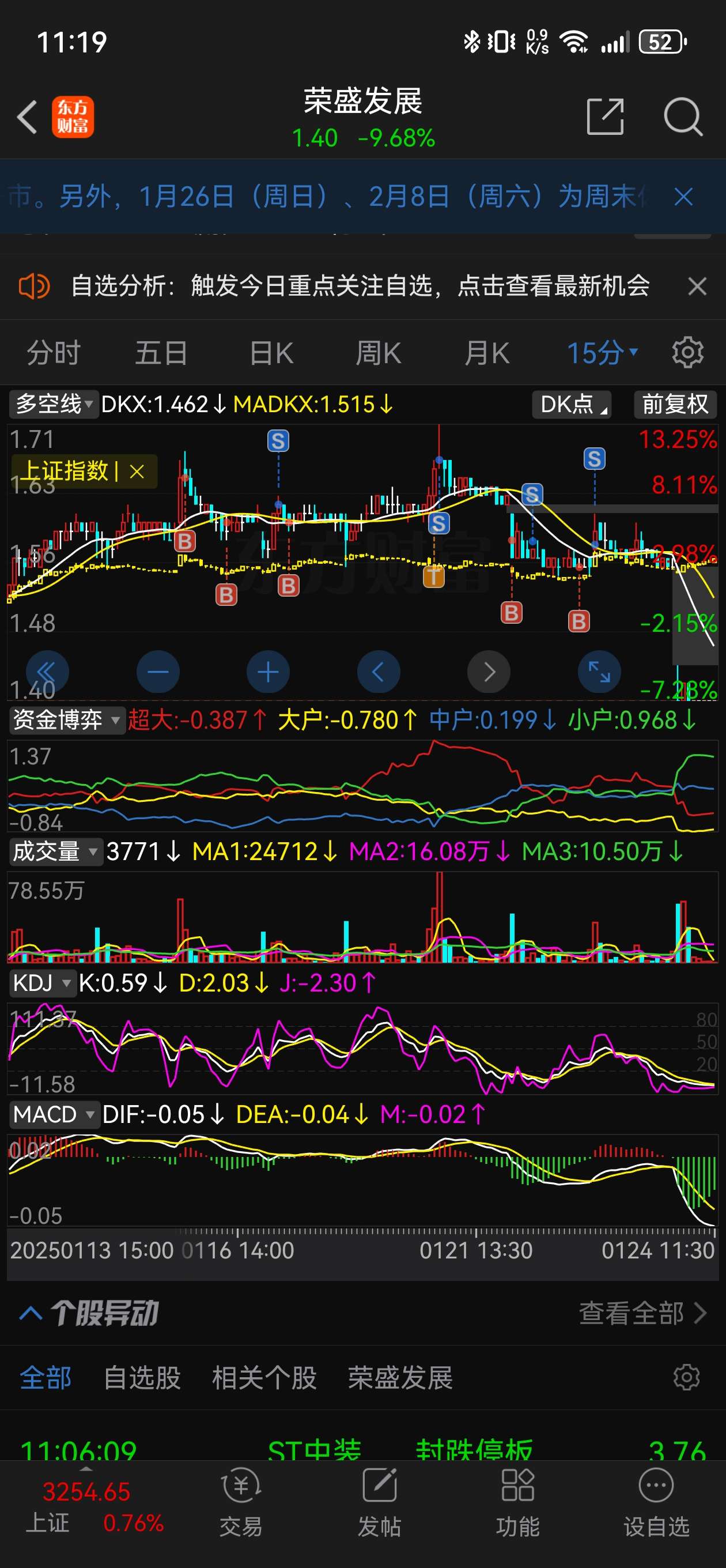Select the 荣盛发展 filter tab

click(400, 1378)
